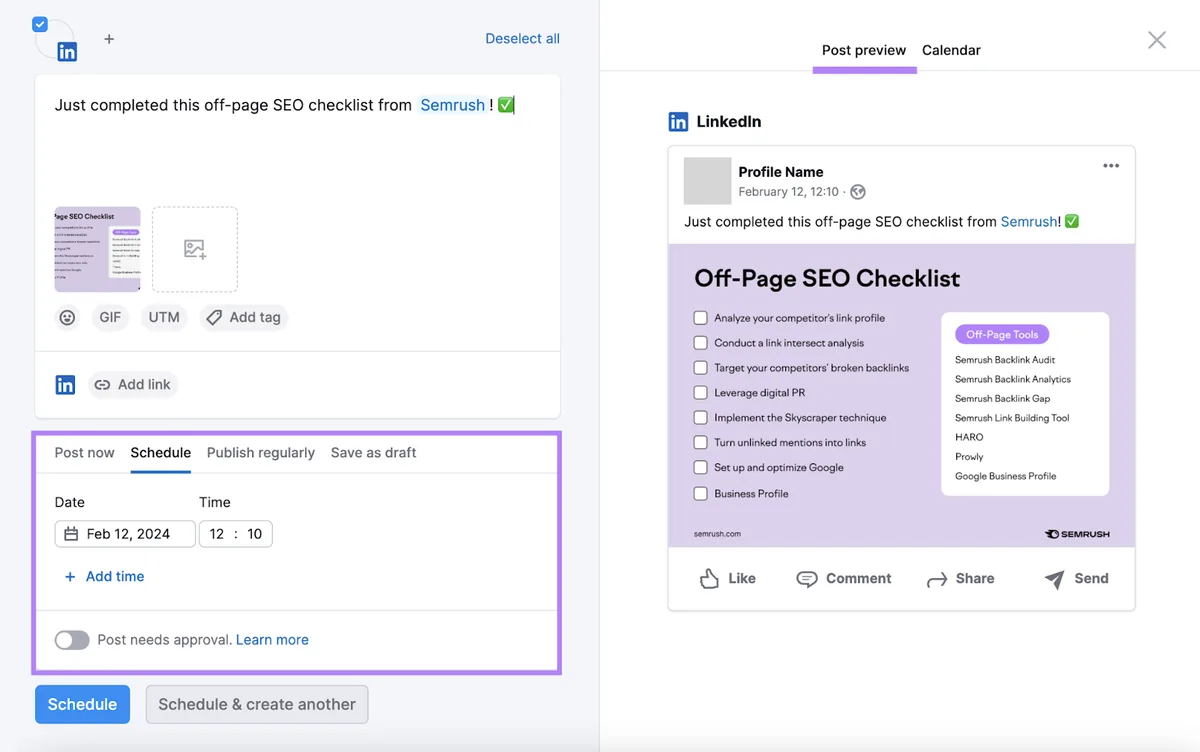1200x752 pixels.
Task: Select the Schedule tab
Action: pyautogui.click(x=161, y=453)
